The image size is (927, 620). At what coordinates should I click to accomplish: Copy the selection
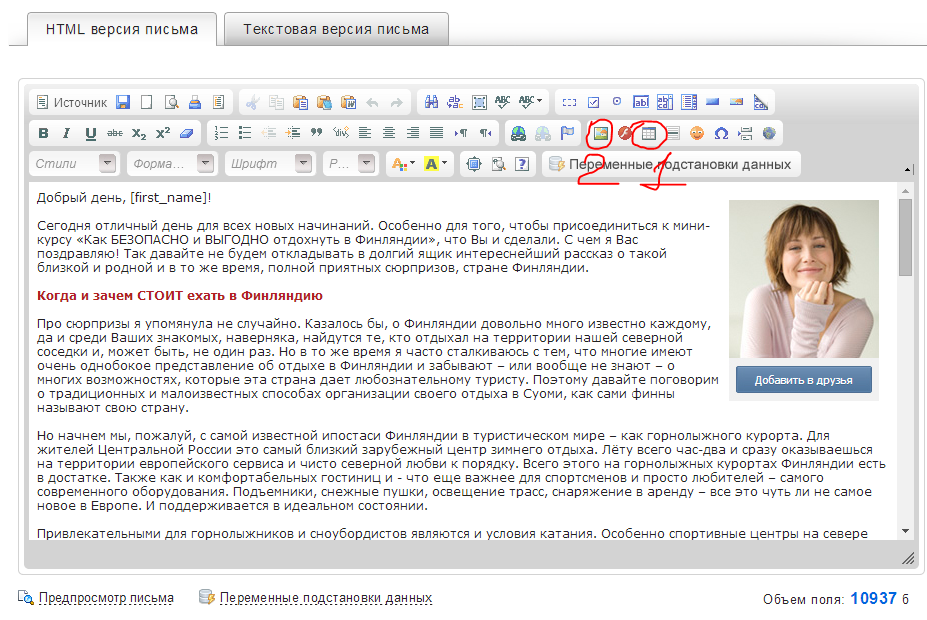[x=276, y=102]
